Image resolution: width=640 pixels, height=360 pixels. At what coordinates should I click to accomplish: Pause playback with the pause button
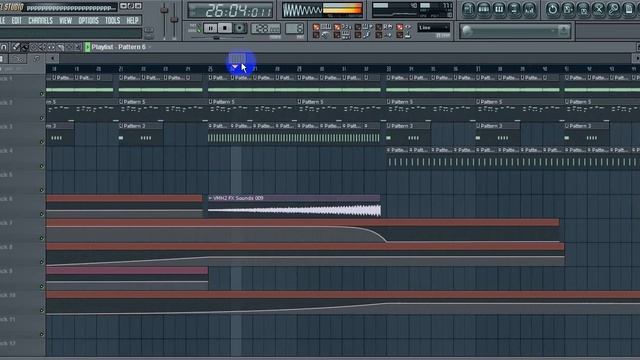210,28
